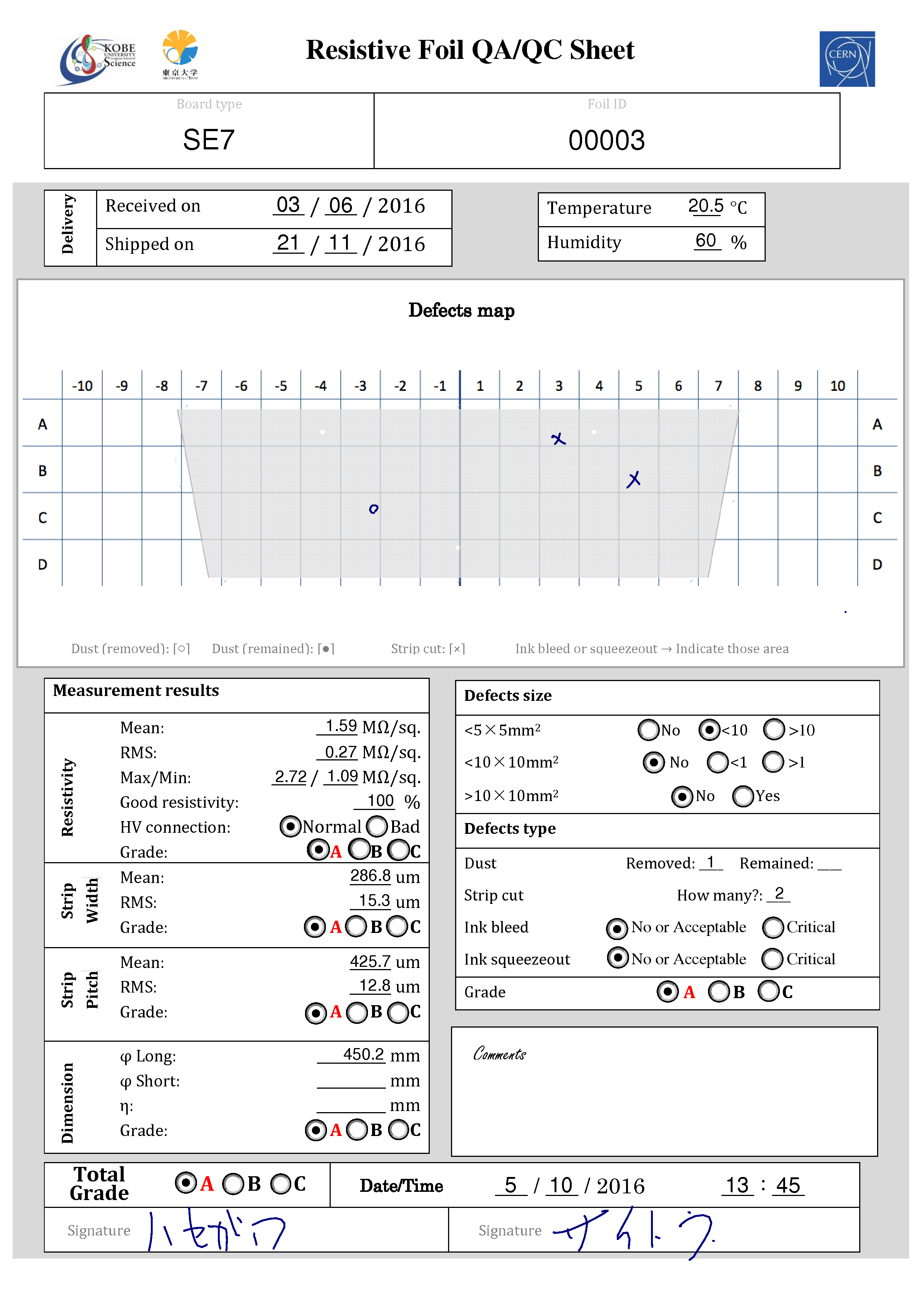Select Total Grade C option
The width and height of the screenshot is (924, 1307).
click(280, 1185)
